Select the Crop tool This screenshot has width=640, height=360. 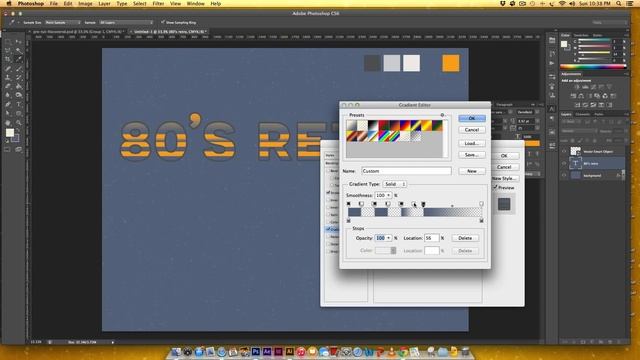[8, 60]
